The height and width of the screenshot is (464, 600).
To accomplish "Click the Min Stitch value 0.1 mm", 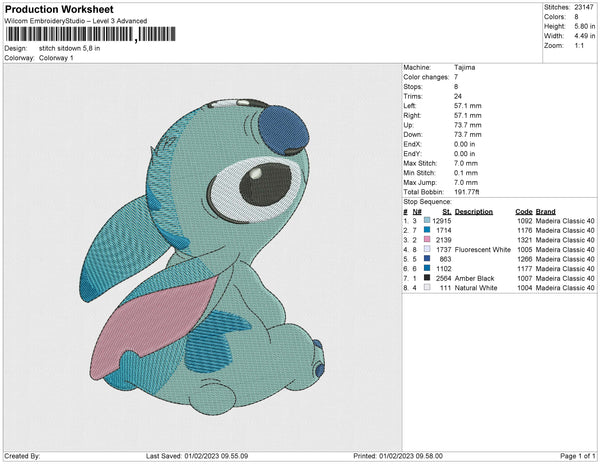I will coord(466,173).
